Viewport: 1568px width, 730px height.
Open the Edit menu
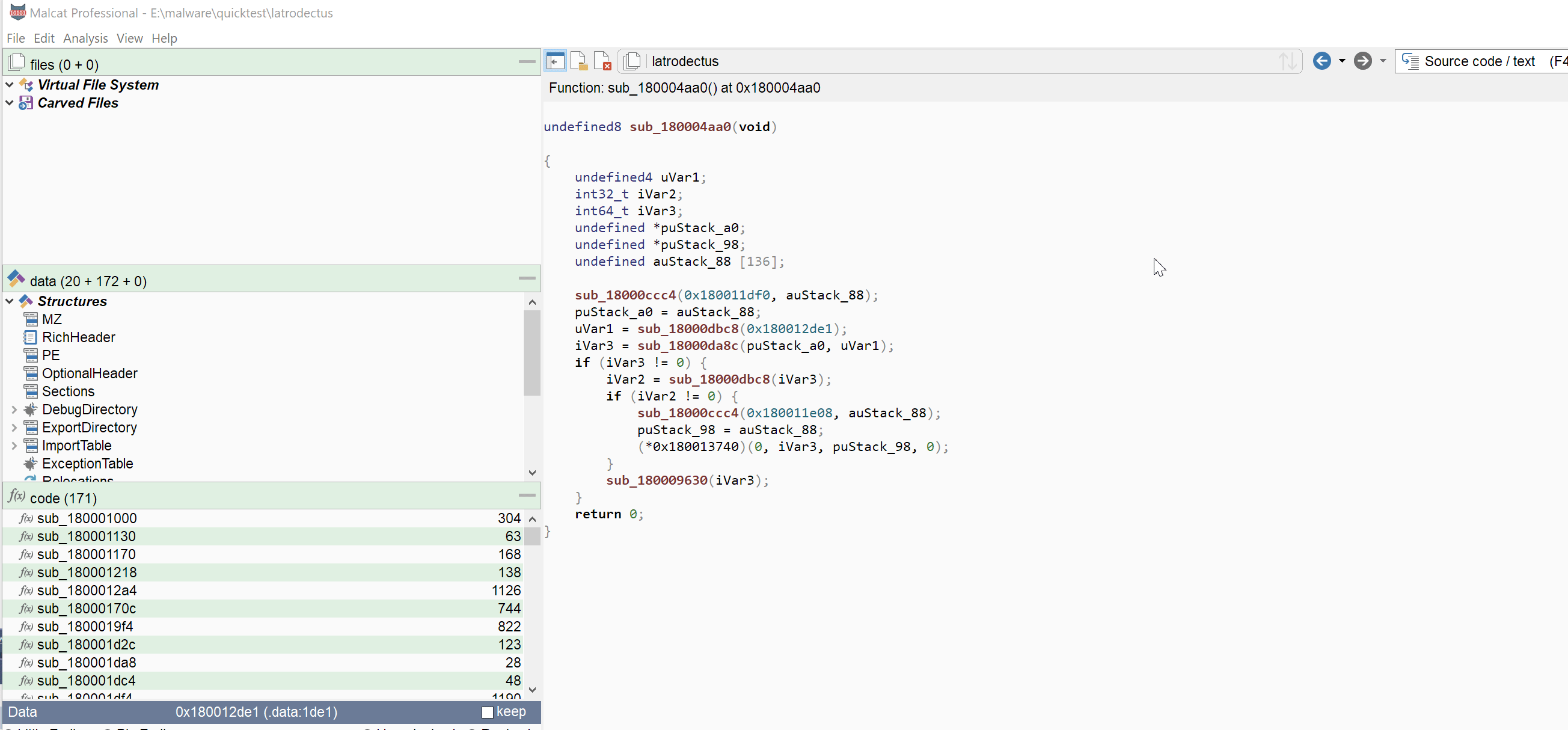point(44,38)
